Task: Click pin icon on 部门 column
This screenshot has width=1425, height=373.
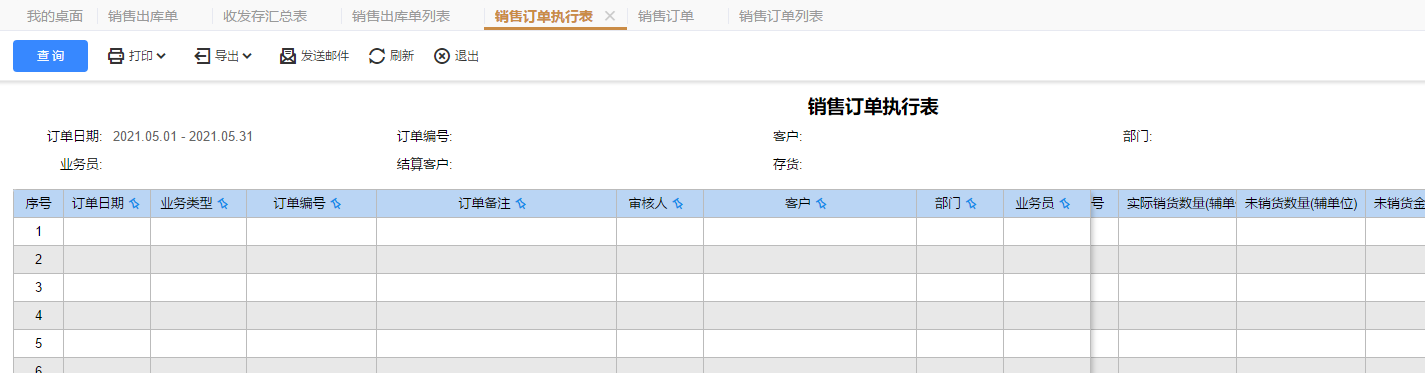Action: click(x=971, y=203)
